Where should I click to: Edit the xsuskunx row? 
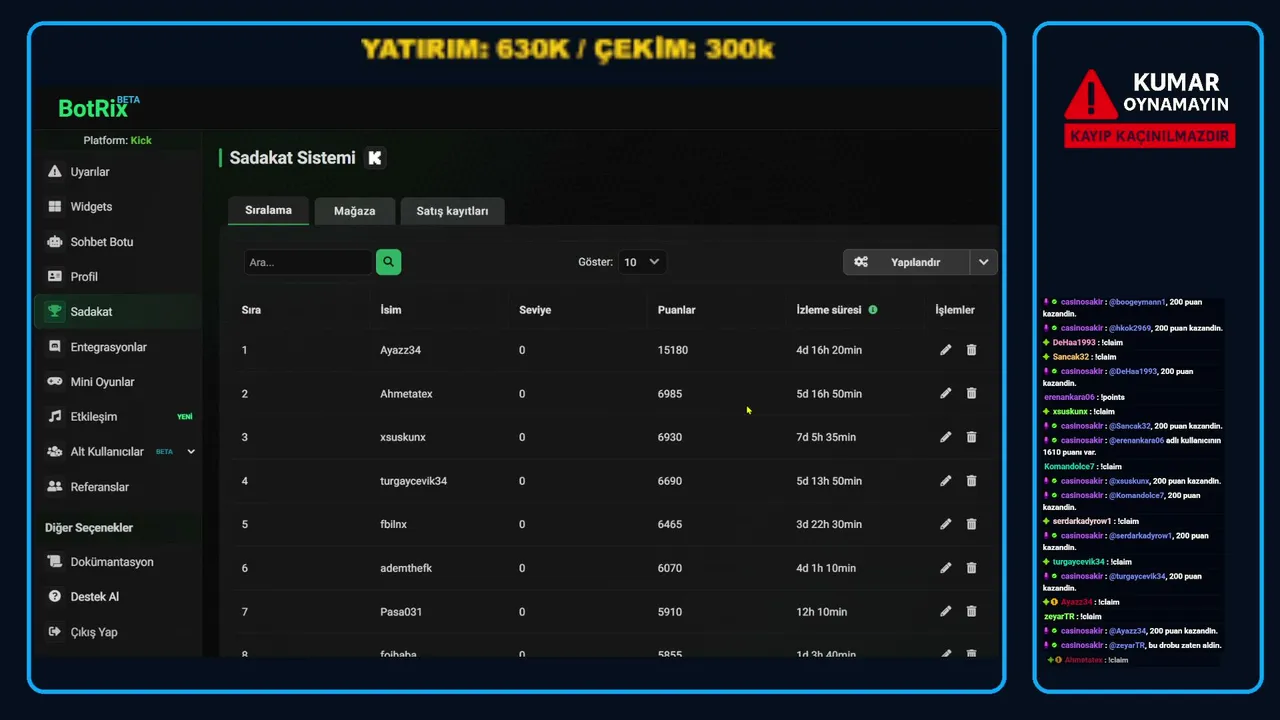(x=946, y=437)
